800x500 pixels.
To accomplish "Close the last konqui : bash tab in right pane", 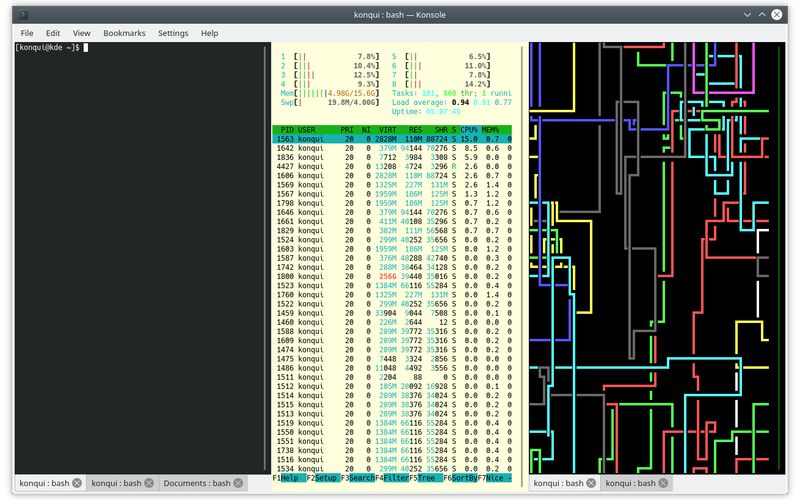I will 663,483.
